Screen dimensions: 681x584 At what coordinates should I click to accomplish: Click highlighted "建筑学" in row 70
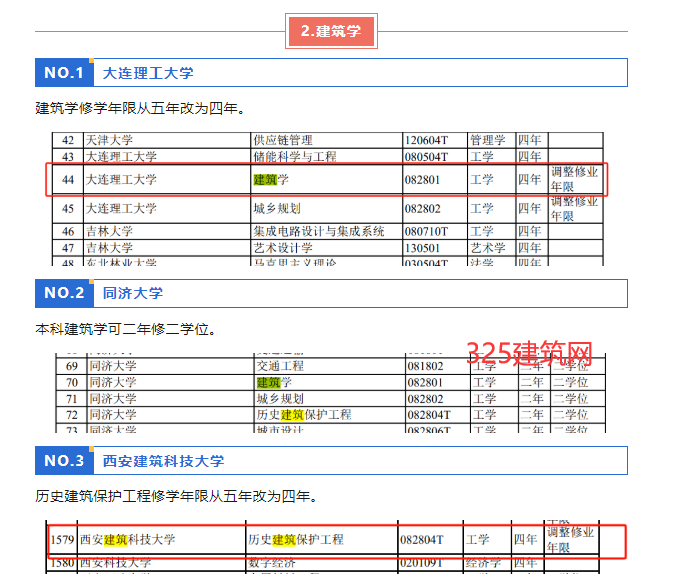pyautogui.click(x=274, y=383)
